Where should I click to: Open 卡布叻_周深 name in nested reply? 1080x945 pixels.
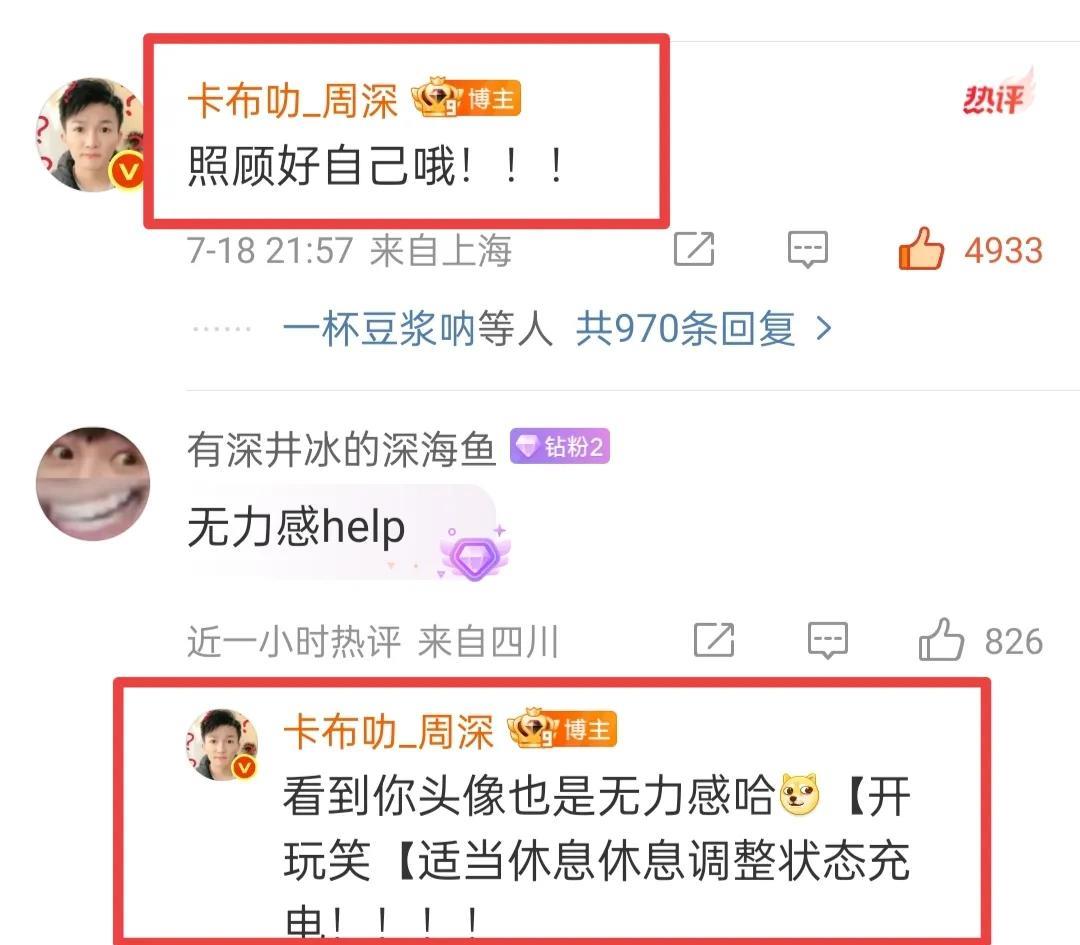[388, 731]
